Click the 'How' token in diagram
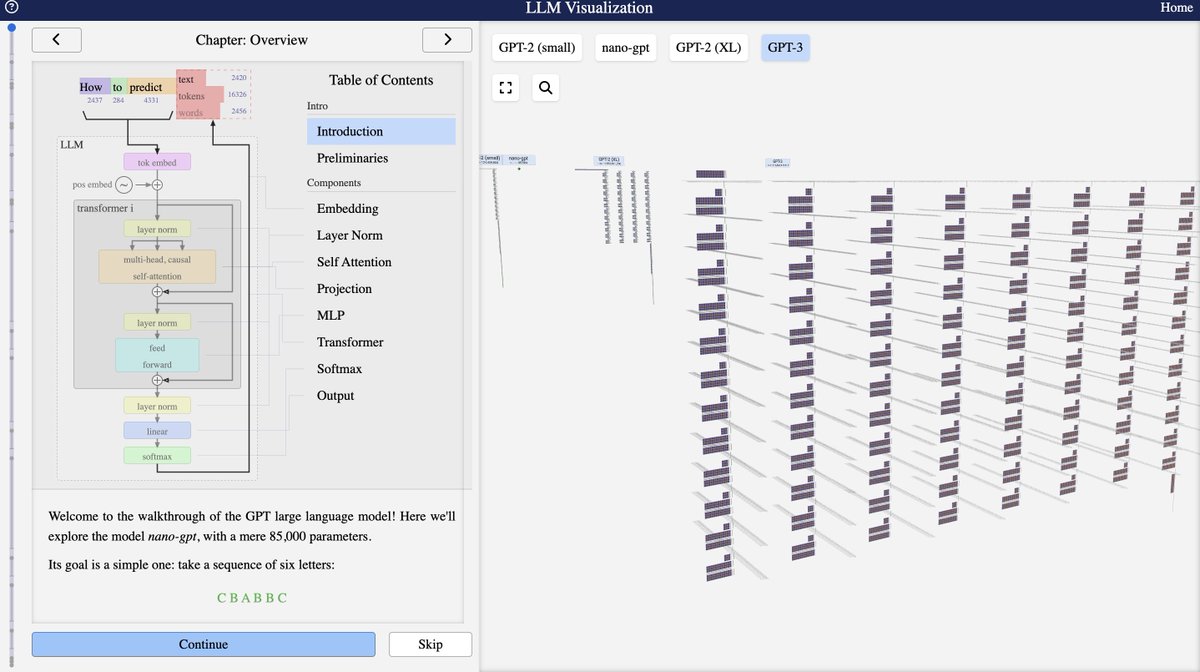 [94, 87]
